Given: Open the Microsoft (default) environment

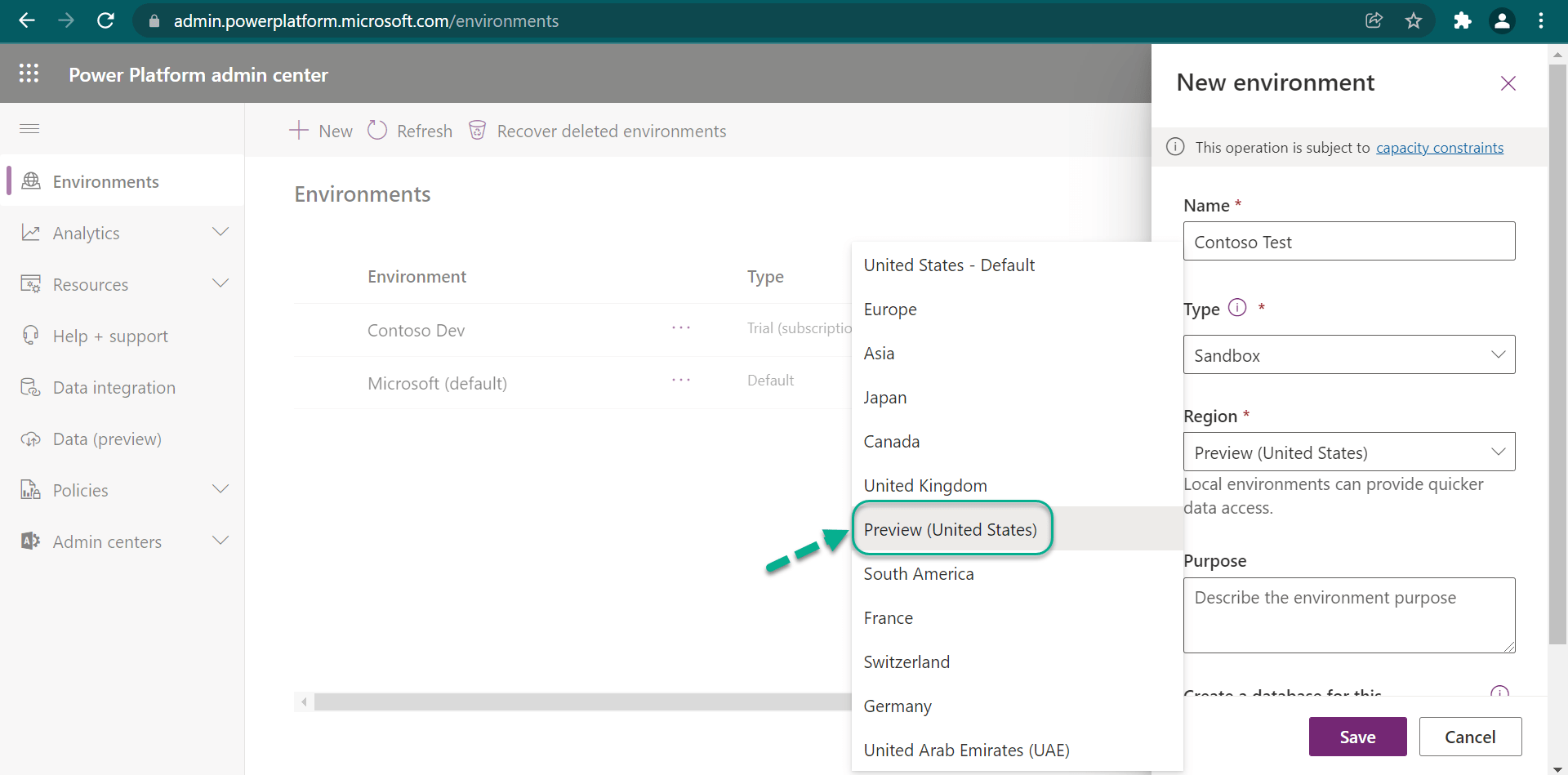Looking at the screenshot, I should 437,383.
